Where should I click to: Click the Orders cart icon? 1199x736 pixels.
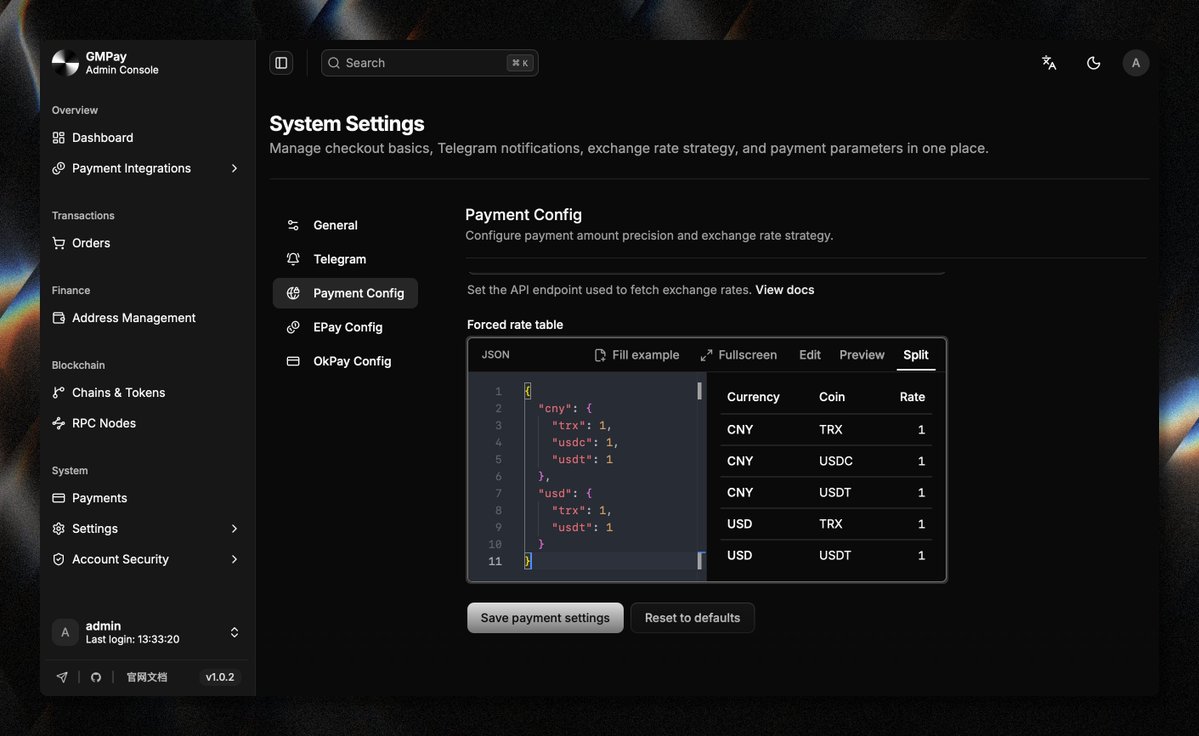pyautogui.click(x=58, y=243)
